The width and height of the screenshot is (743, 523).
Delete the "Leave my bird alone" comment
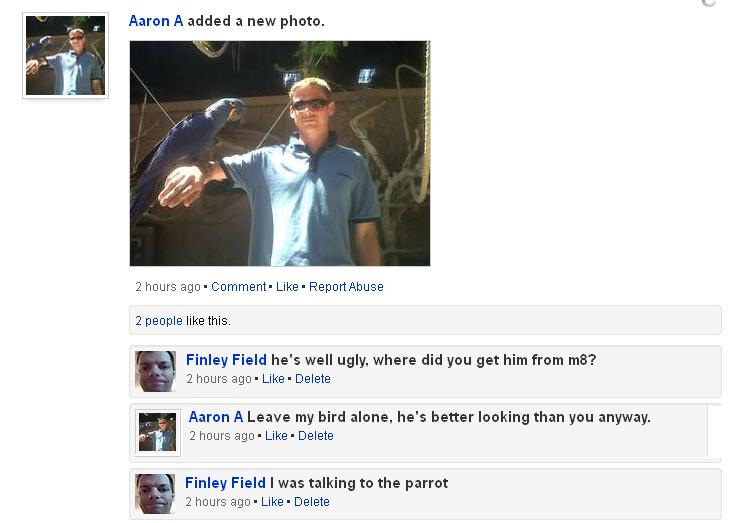click(316, 436)
